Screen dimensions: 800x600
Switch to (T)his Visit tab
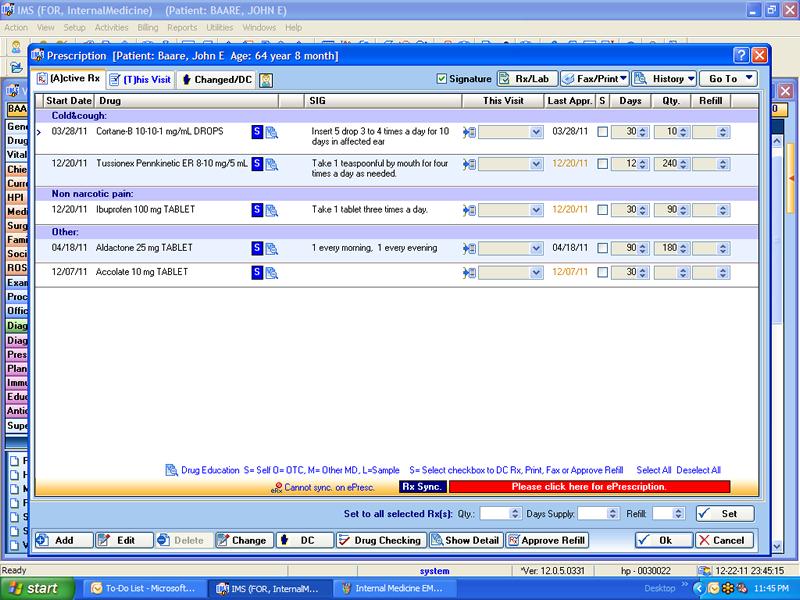point(141,80)
